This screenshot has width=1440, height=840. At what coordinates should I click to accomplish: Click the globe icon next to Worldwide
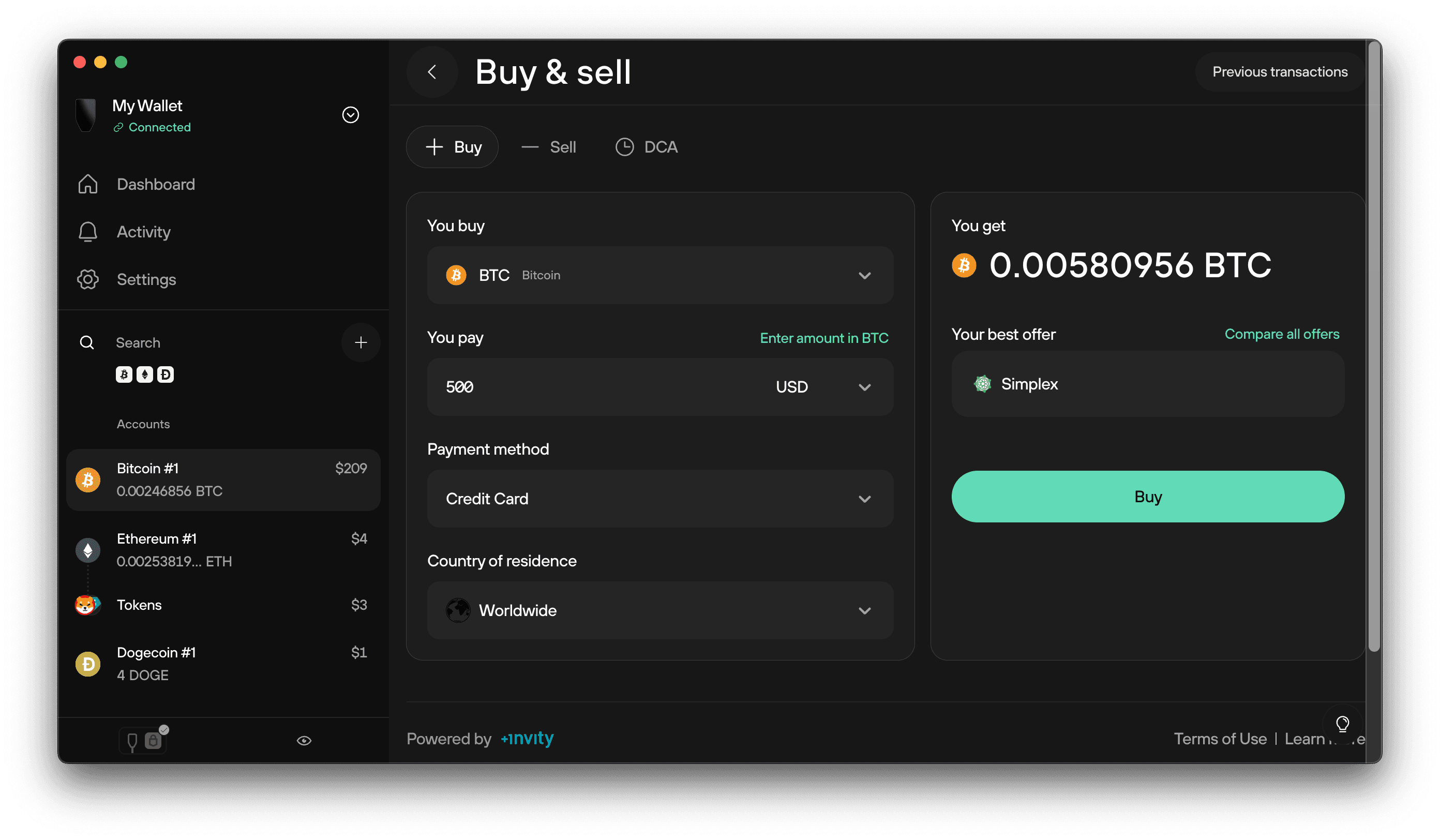[458, 611]
